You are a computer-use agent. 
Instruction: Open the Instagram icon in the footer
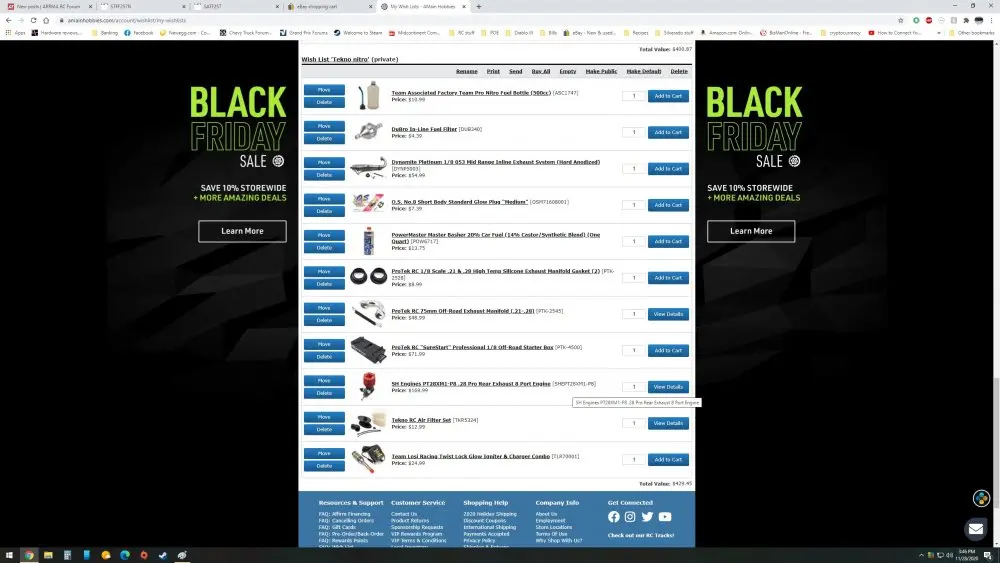(630, 516)
